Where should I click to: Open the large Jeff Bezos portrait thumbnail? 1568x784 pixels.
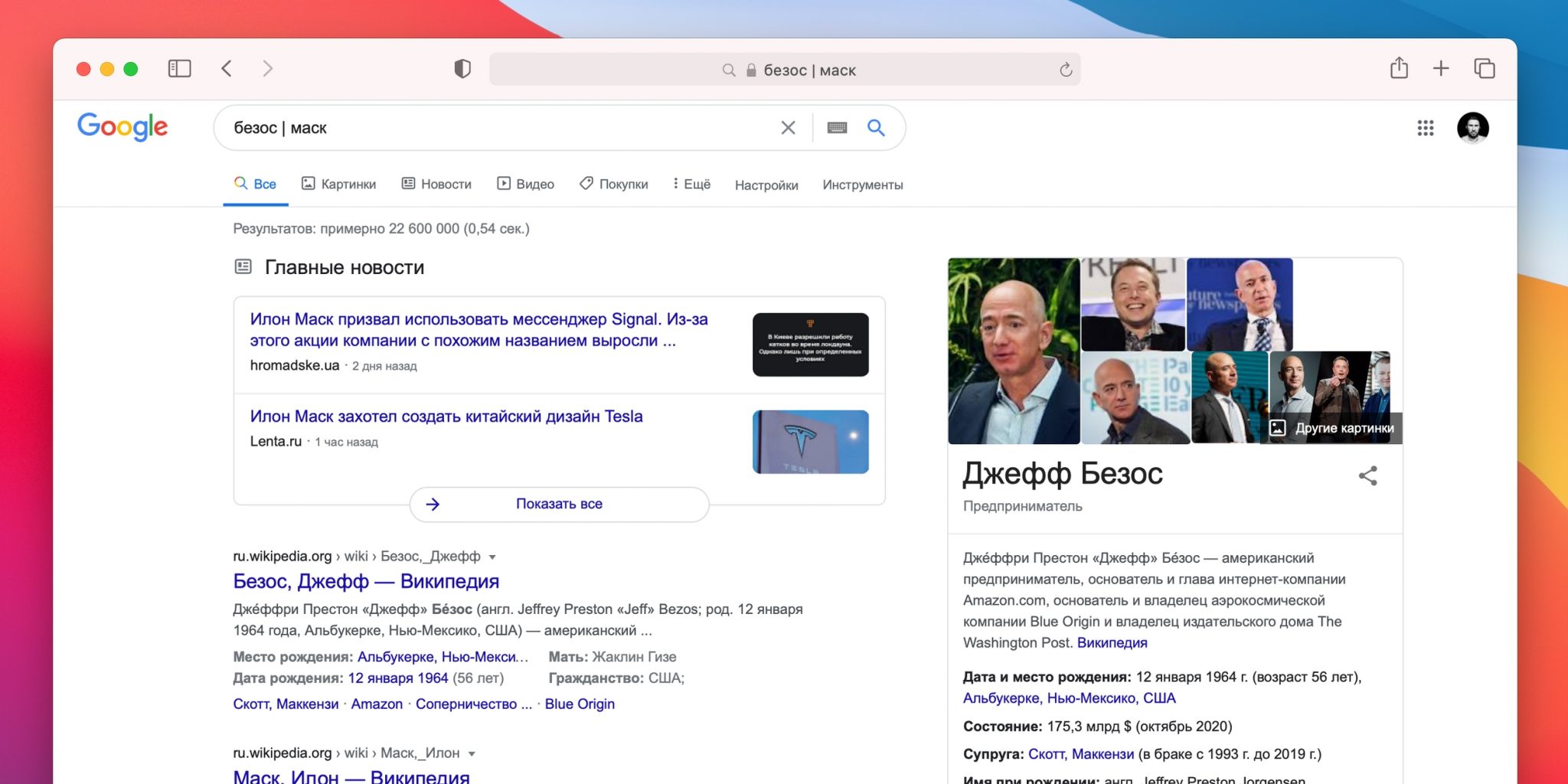point(1014,351)
